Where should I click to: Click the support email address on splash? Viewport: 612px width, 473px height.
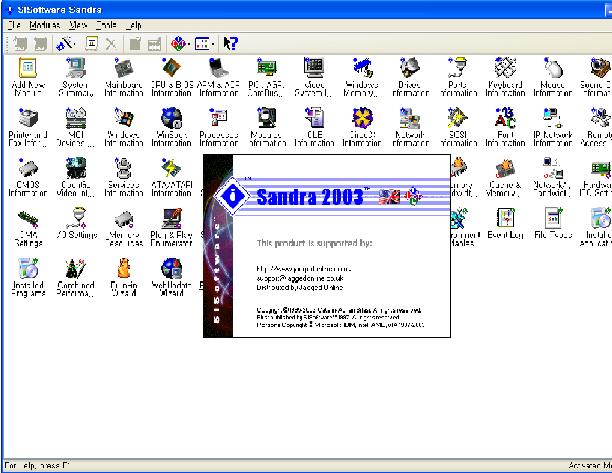click(300, 278)
